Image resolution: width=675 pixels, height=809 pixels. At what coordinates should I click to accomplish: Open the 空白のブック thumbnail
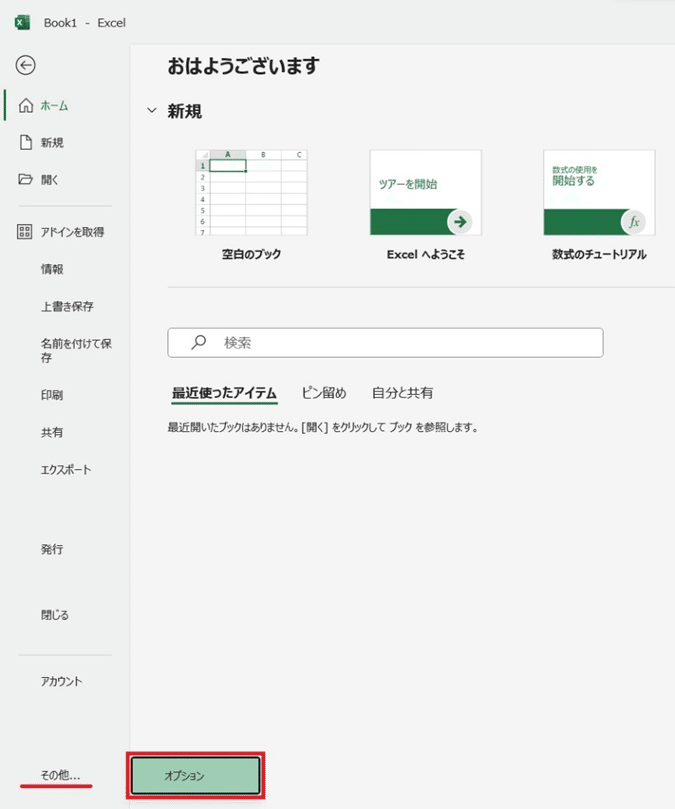tap(251, 192)
